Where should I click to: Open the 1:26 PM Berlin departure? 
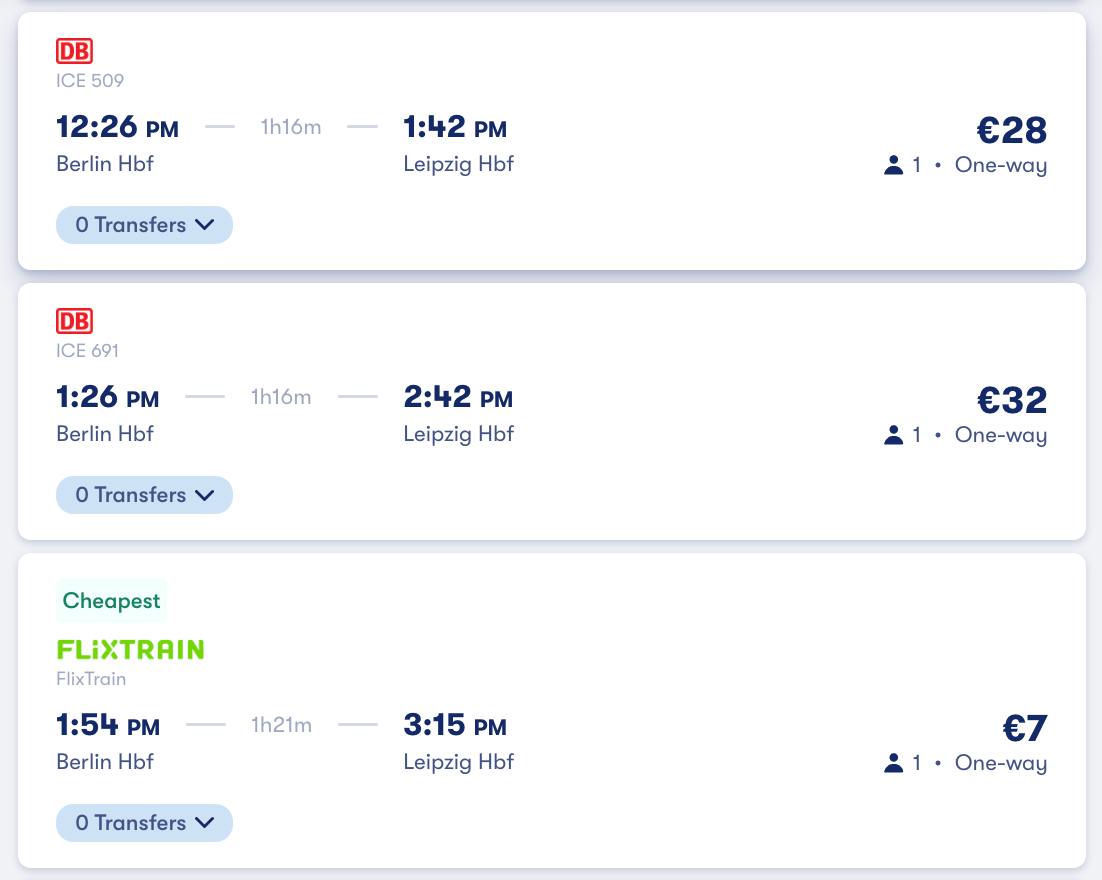108,397
